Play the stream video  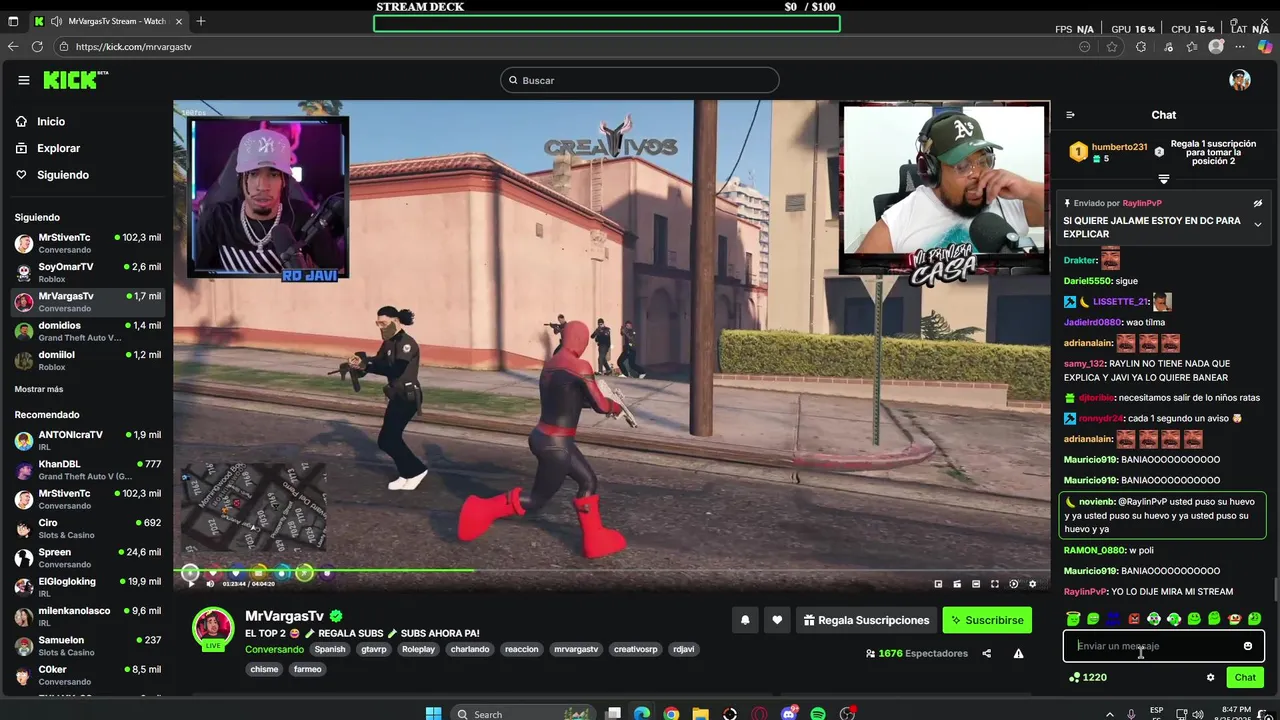[191, 584]
